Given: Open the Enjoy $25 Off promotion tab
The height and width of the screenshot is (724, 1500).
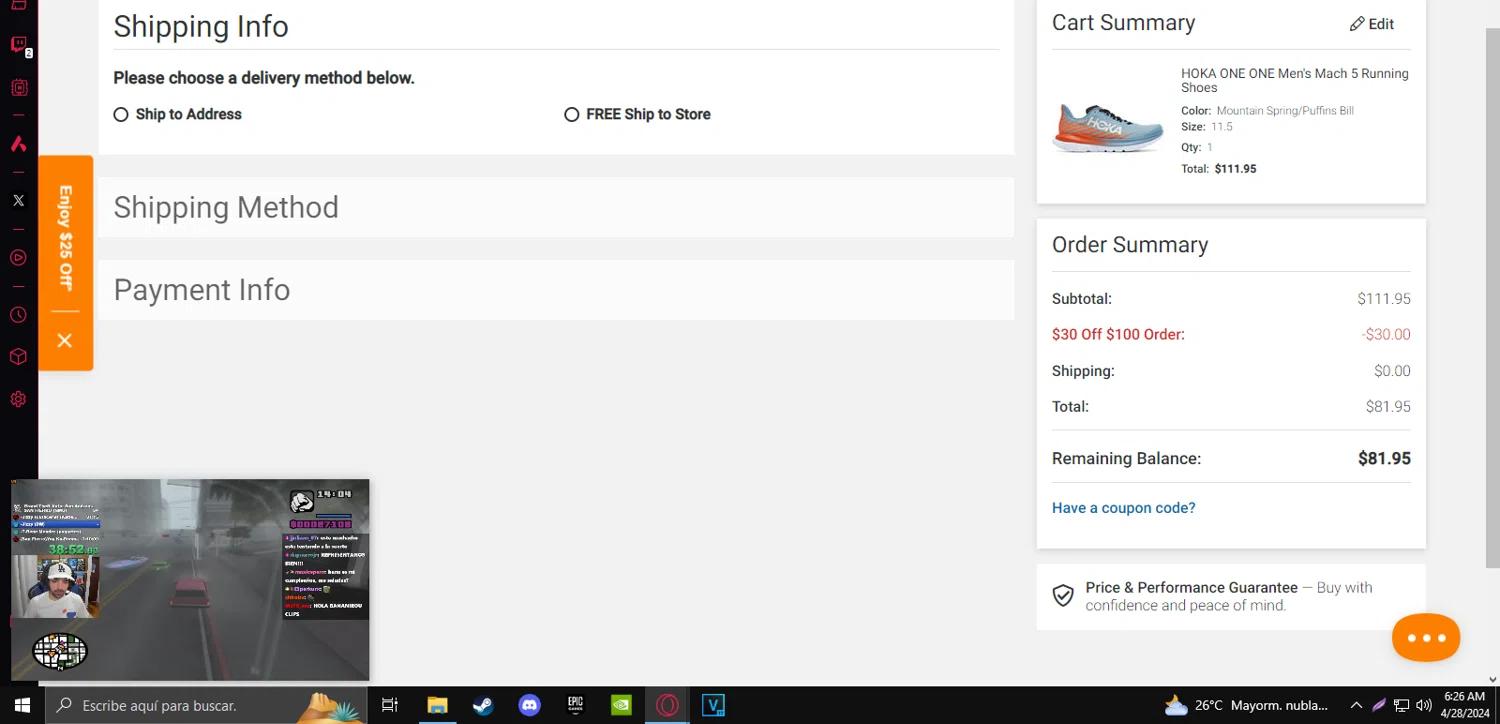Looking at the screenshot, I should [65, 237].
